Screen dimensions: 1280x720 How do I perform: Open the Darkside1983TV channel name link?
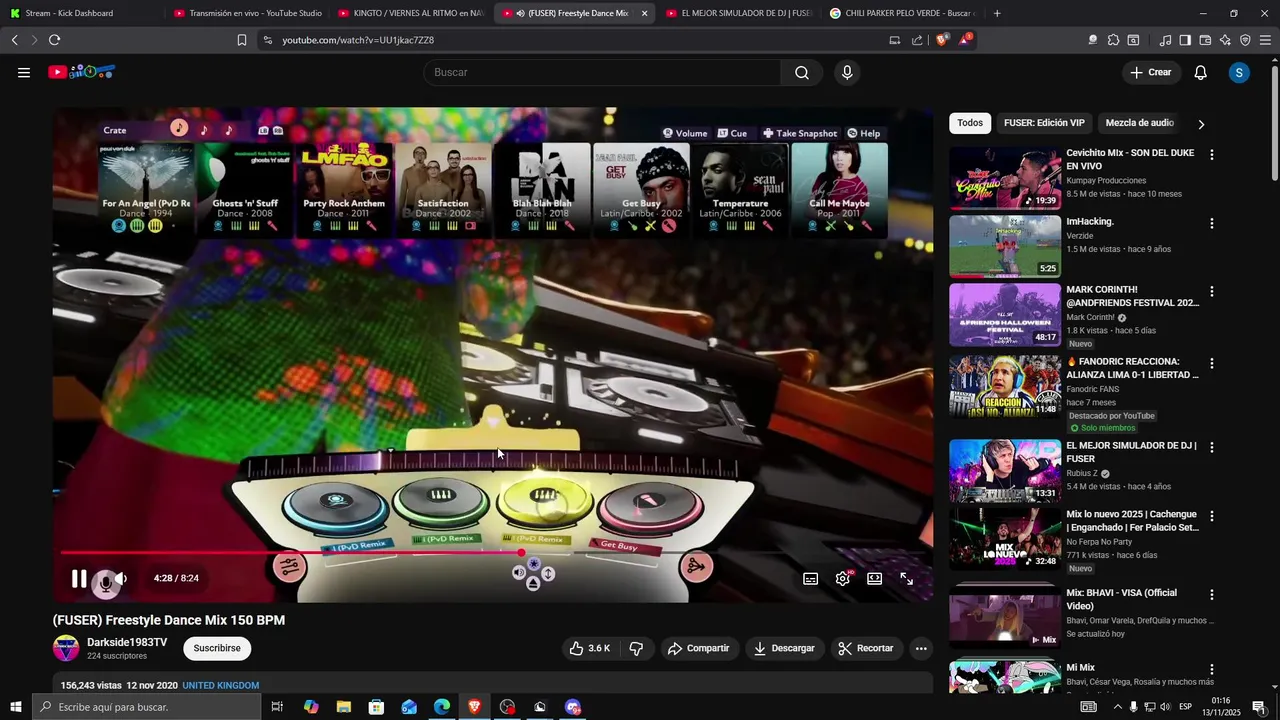click(x=127, y=642)
